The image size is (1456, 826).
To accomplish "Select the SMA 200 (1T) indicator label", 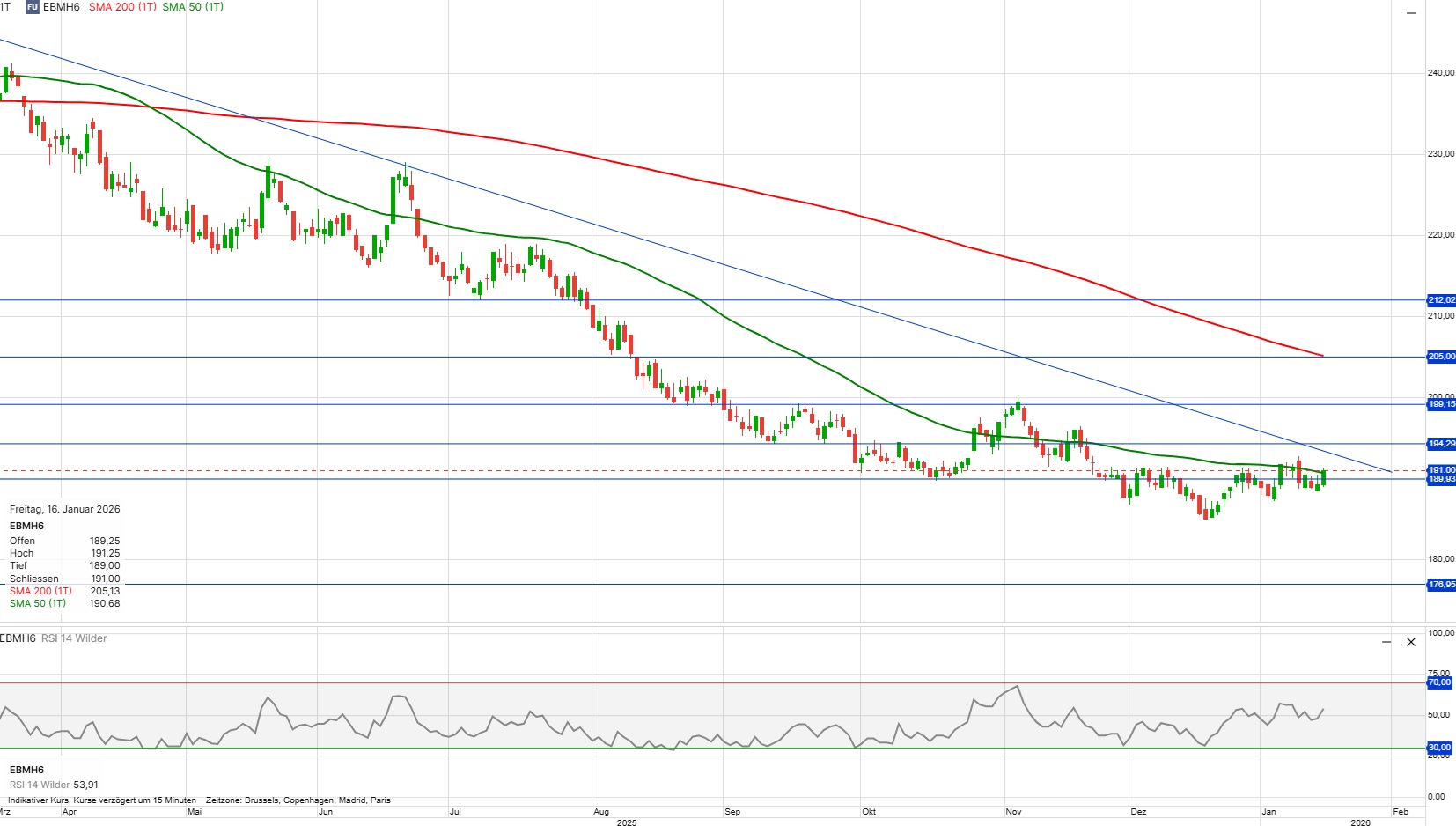I will tap(122, 7).
